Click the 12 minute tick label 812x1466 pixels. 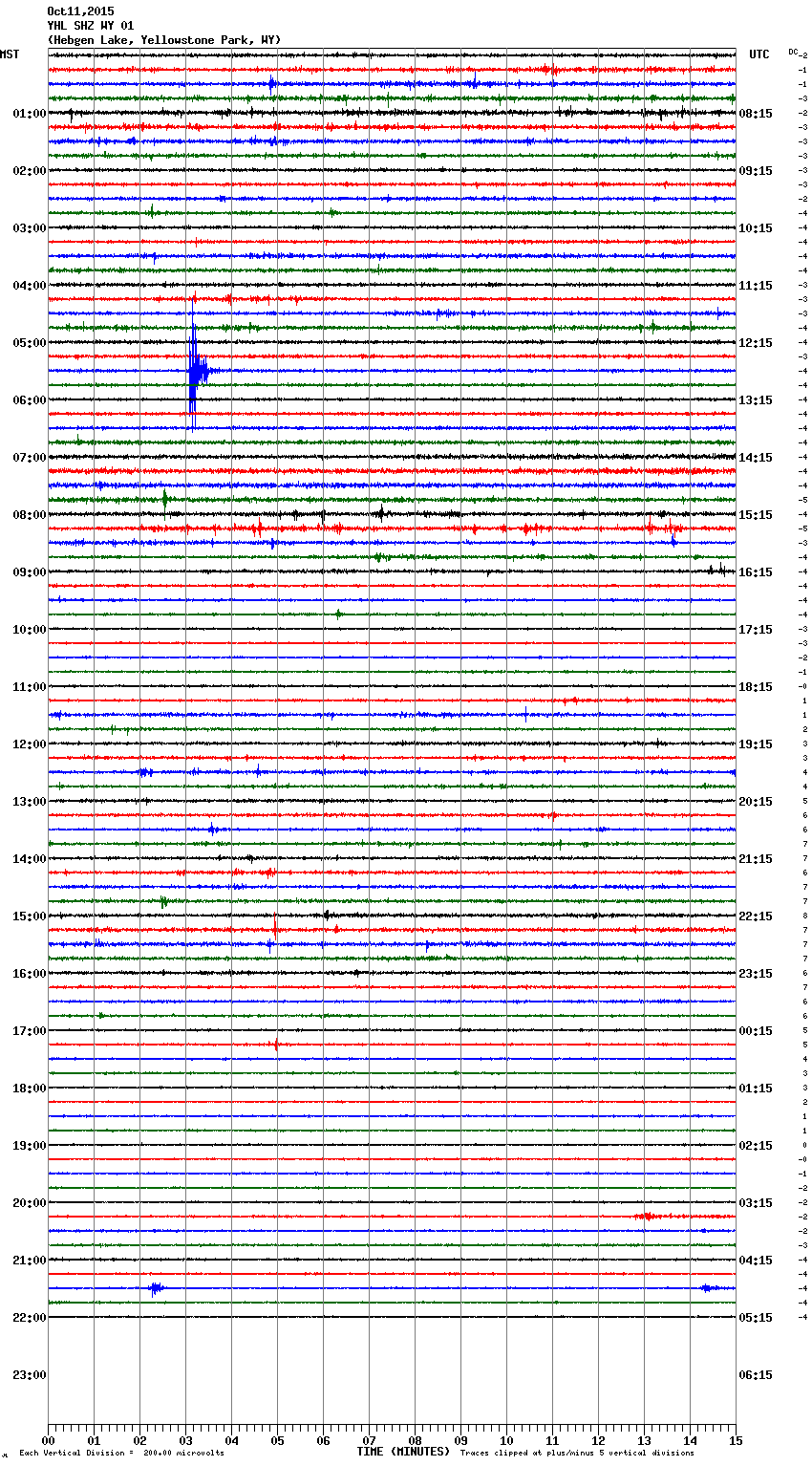(x=598, y=1440)
